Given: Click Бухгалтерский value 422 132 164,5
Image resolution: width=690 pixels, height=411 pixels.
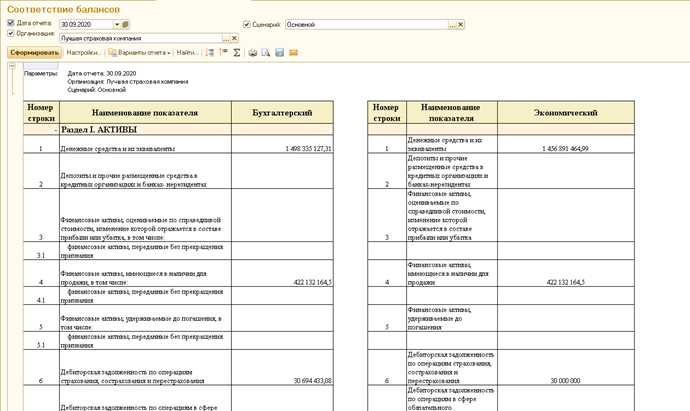Looking at the screenshot, I should 312,283.
